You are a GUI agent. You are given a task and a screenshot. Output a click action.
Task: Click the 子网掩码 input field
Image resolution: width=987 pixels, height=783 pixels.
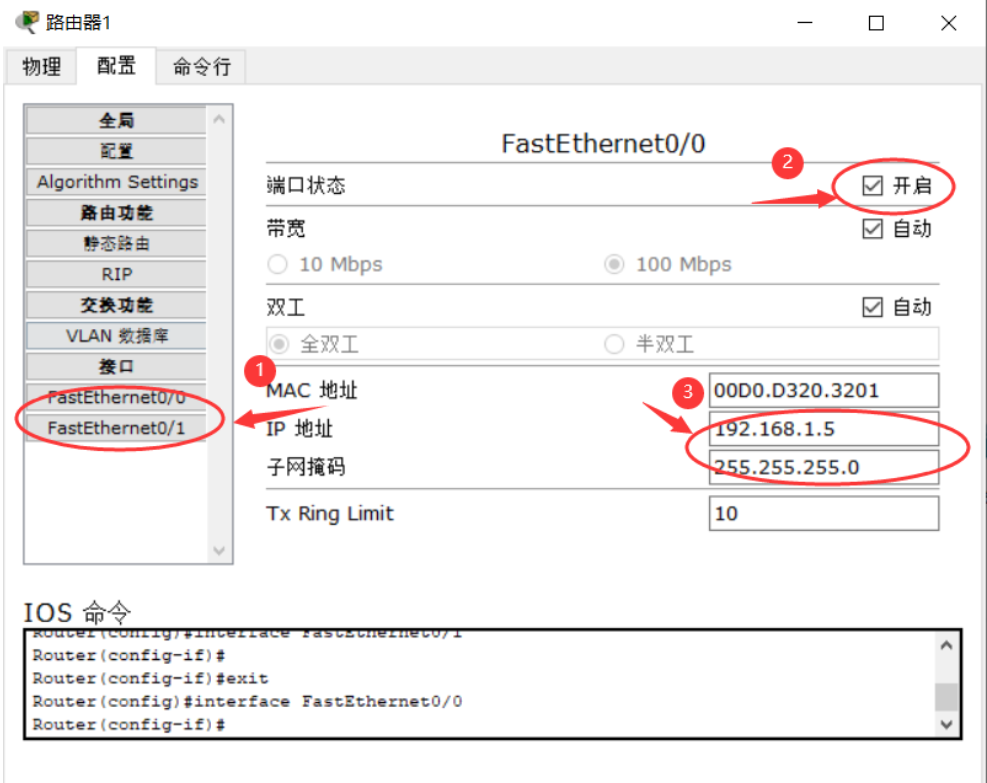[823, 467]
